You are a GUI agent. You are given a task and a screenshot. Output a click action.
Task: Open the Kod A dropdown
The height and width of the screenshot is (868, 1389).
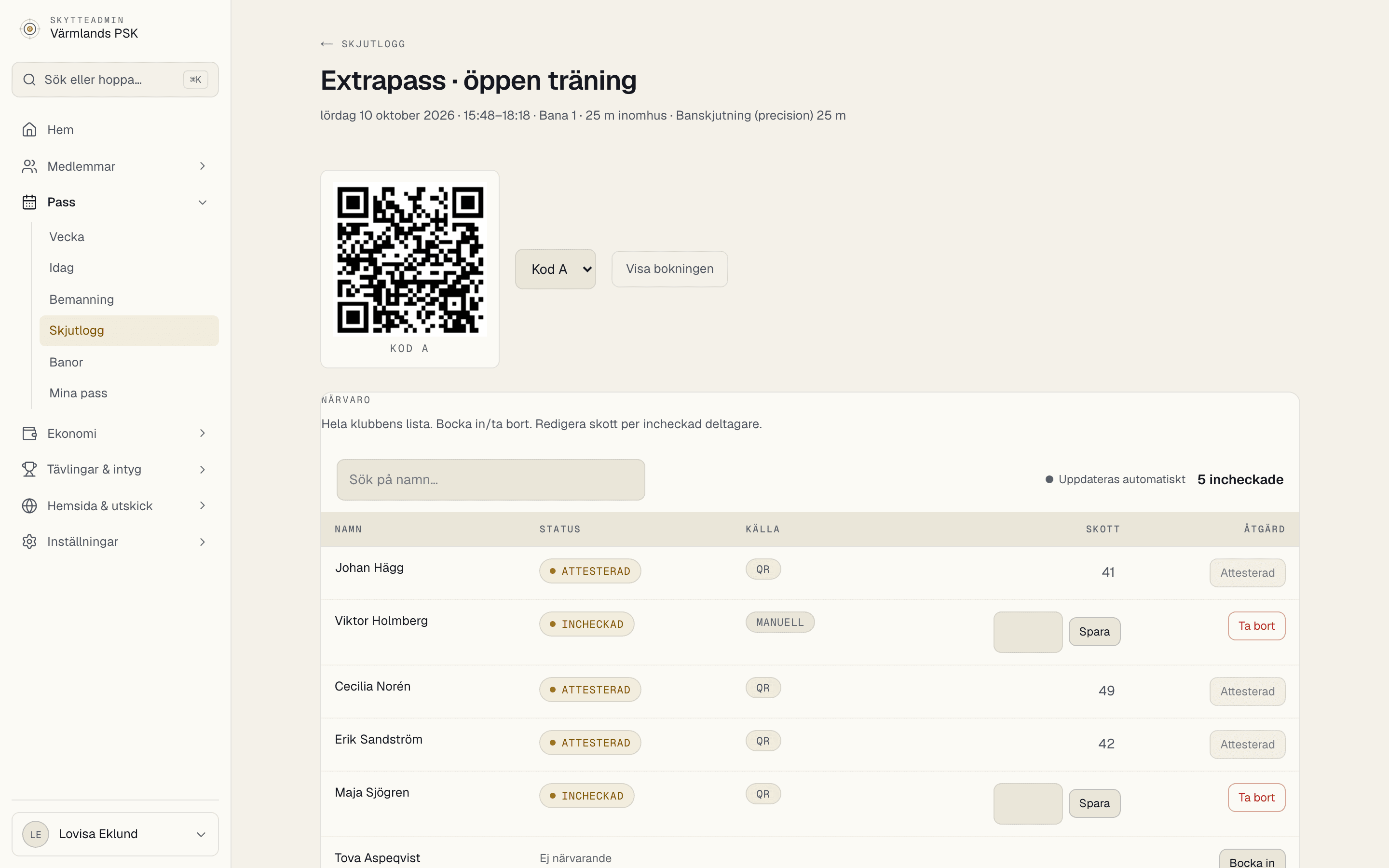(555, 269)
